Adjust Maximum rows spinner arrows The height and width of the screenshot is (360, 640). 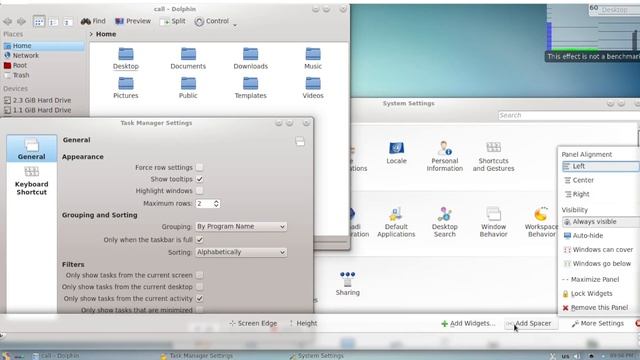[216, 203]
